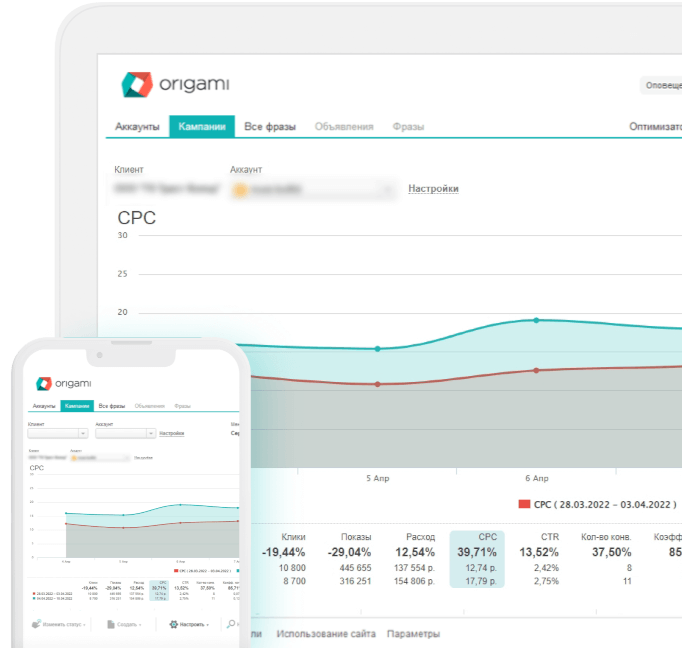Image resolution: width=682 pixels, height=648 pixels.
Task: Click the highlighted CPC column on phone
Action: tap(159, 590)
